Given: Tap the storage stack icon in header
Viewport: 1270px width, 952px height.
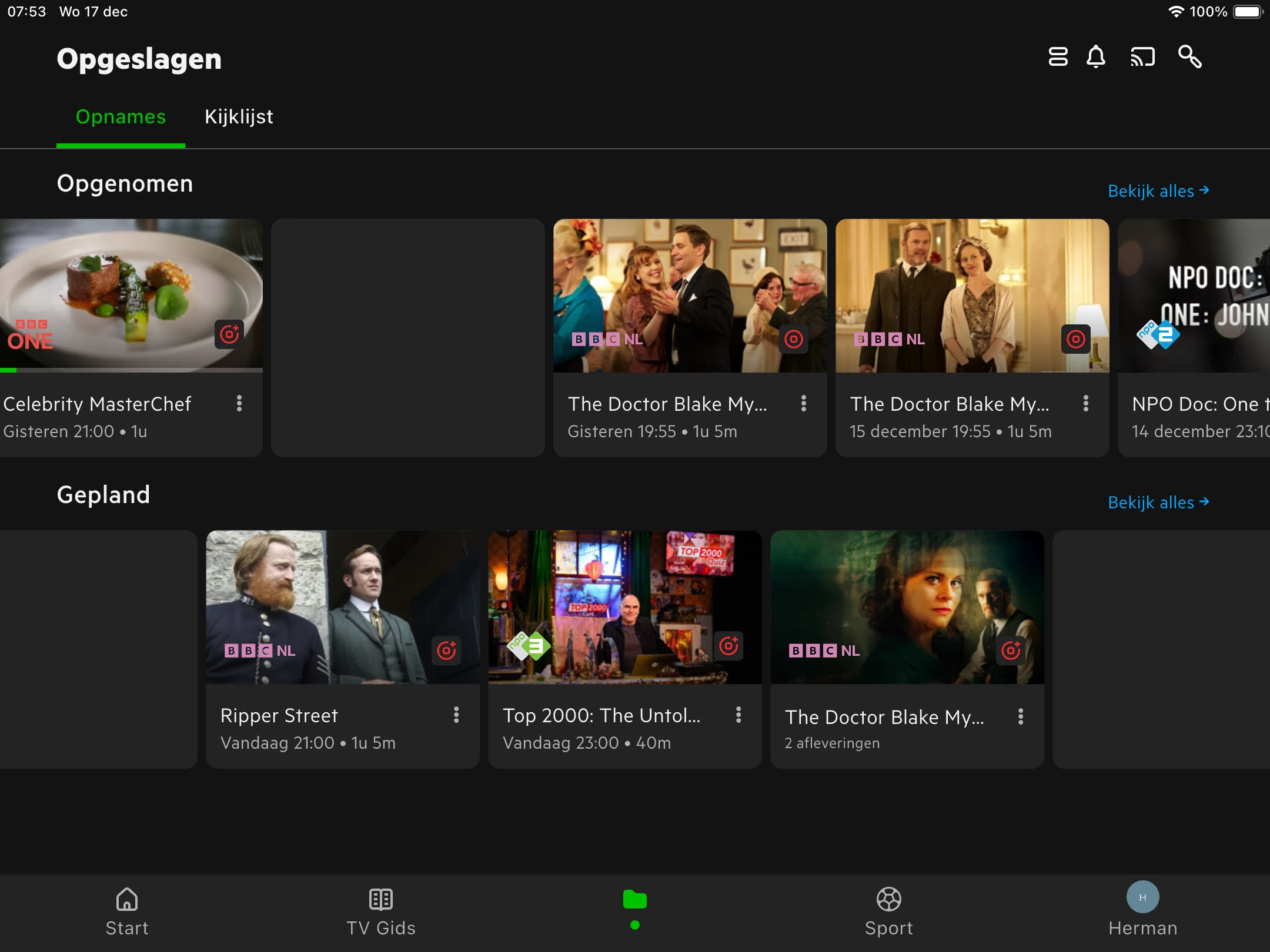Looking at the screenshot, I should [x=1058, y=57].
